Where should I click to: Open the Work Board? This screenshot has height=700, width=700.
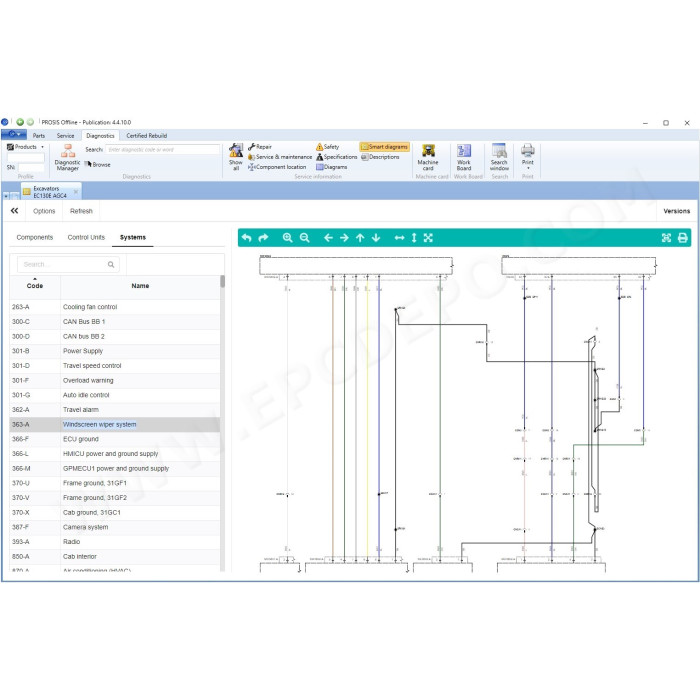(464, 157)
